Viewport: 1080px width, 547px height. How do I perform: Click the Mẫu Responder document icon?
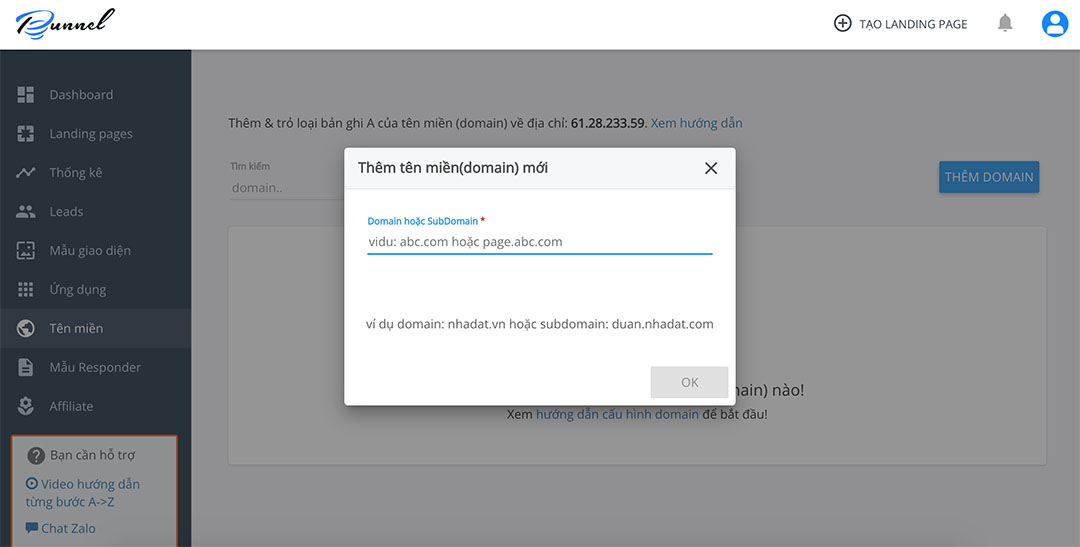click(x=26, y=368)
